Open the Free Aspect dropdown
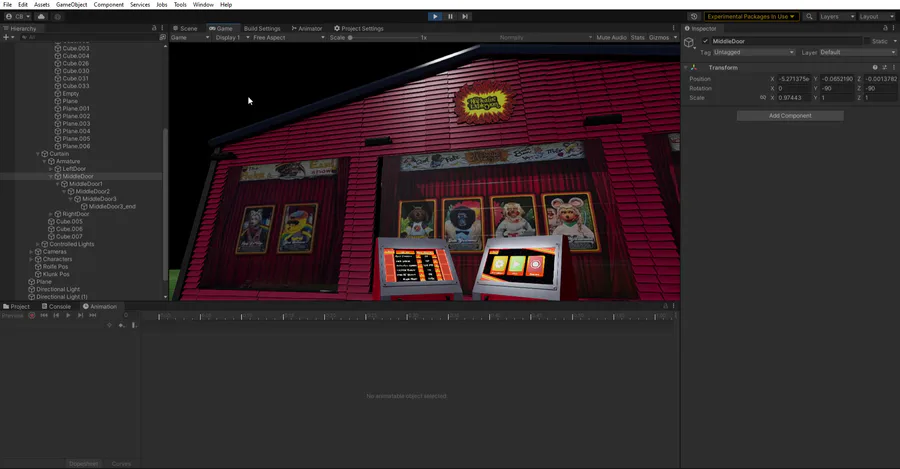The width and height of the screenshot is (900, 469). [288, 37]
